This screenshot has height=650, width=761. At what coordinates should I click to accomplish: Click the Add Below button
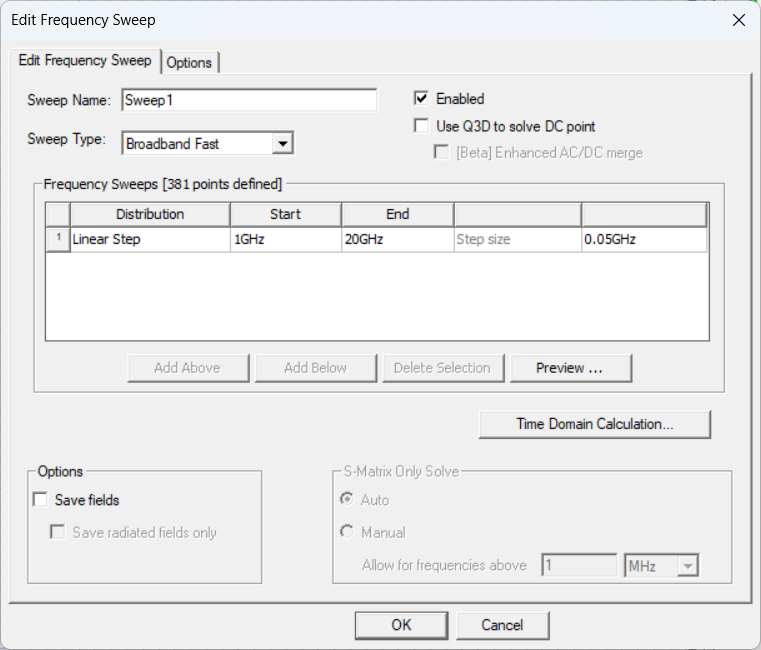point(316,368)
